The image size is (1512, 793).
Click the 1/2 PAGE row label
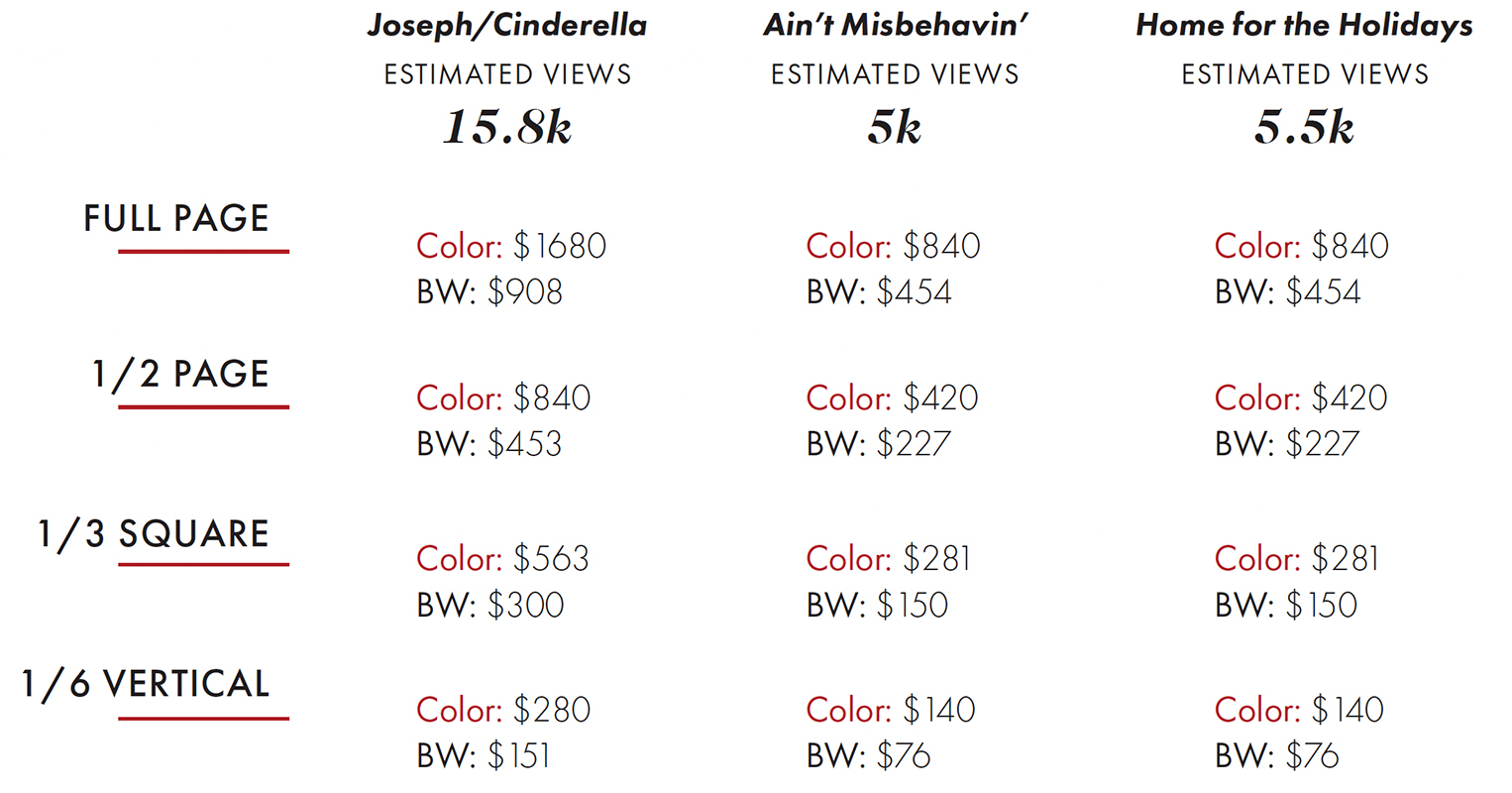180,374
